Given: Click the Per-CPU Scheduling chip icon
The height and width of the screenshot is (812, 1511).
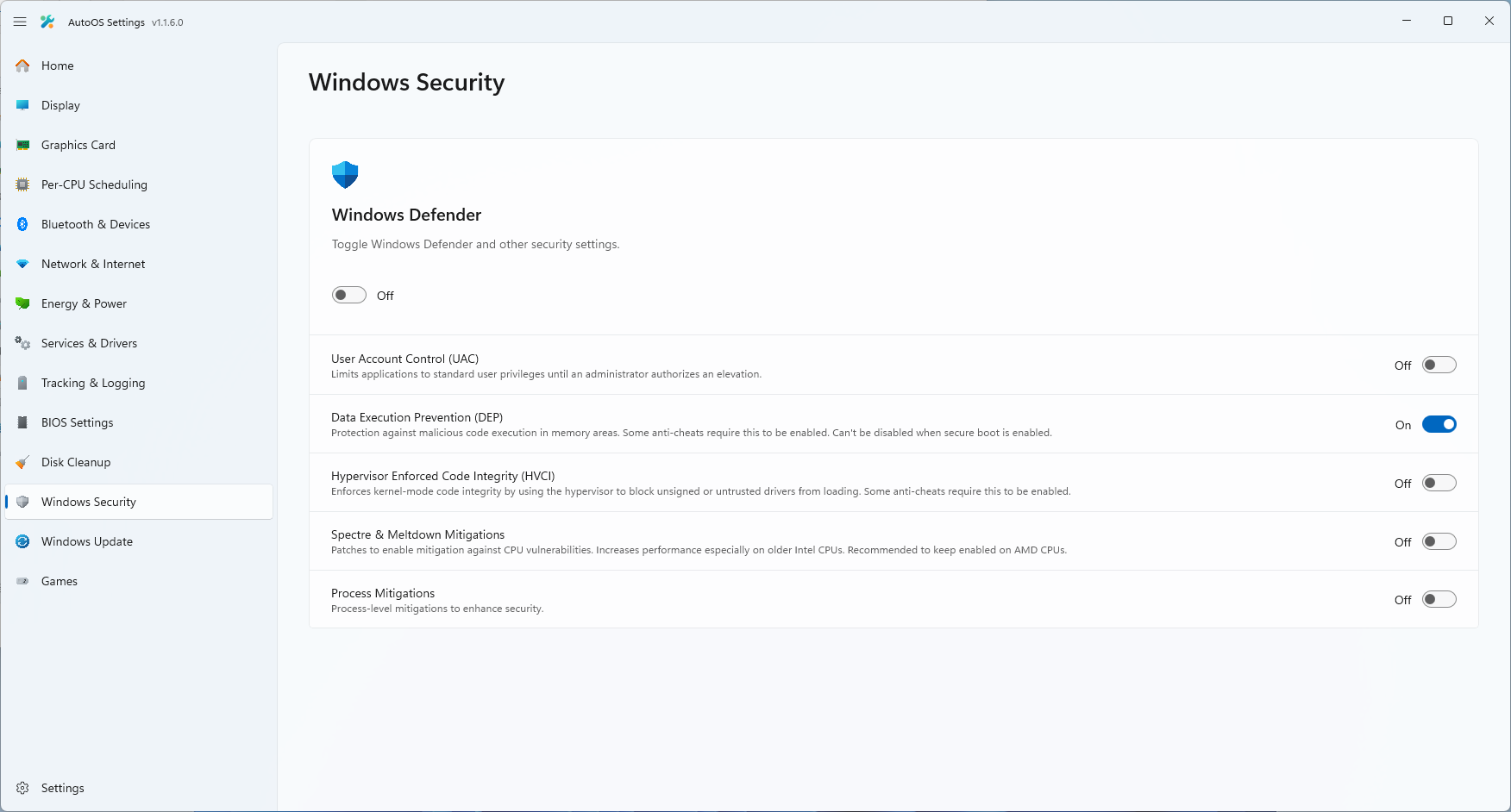Looking at the screenshot, I should 23,184.
